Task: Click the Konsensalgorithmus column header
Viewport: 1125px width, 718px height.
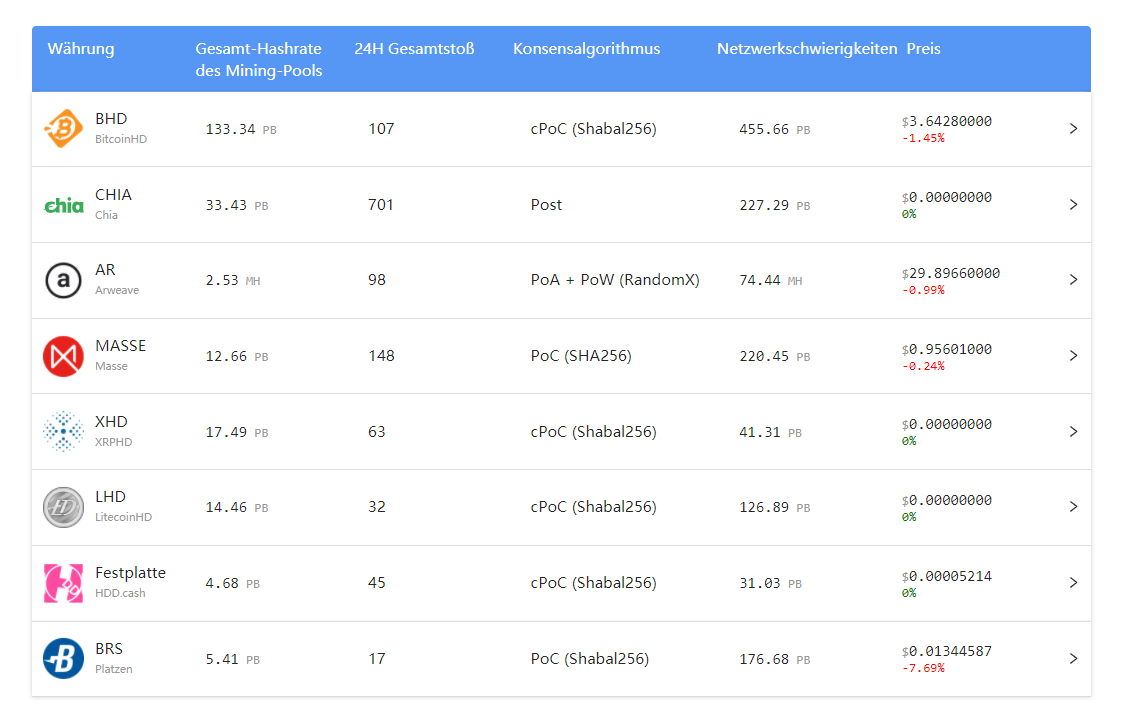Action: [x=586, y=49]
